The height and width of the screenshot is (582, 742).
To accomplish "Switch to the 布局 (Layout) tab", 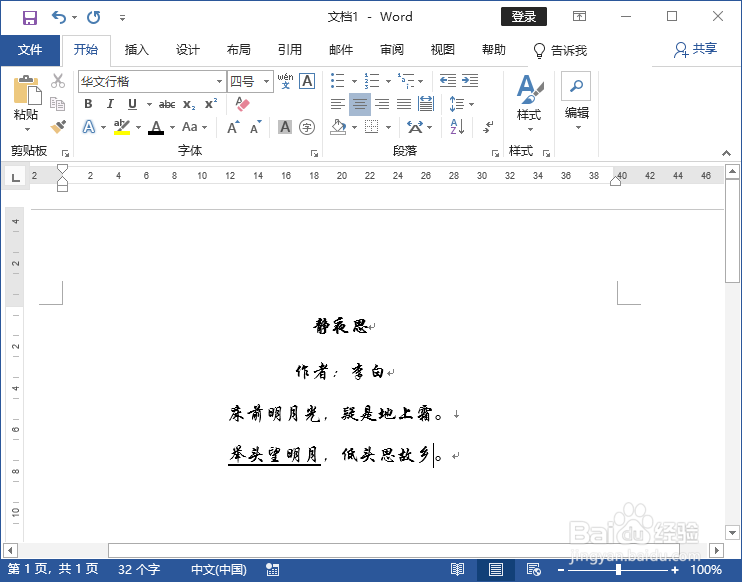I will [238, 50].
